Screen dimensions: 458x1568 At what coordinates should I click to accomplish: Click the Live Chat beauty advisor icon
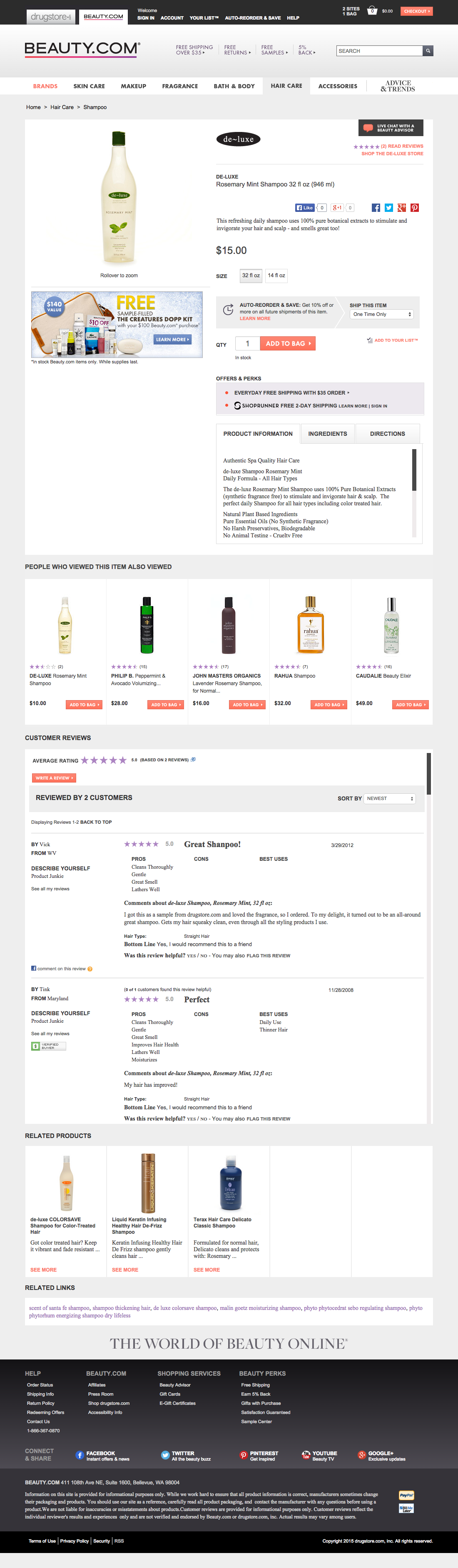(368, 128)
